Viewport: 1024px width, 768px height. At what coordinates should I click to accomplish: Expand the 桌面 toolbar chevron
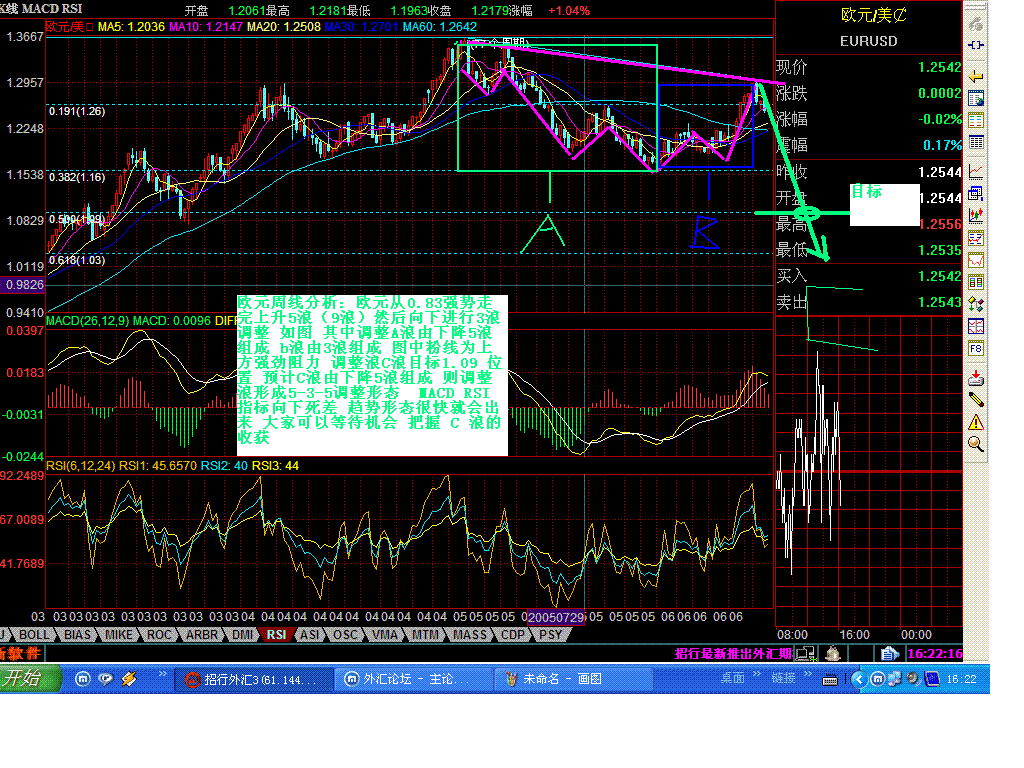(x=756, y=673)
